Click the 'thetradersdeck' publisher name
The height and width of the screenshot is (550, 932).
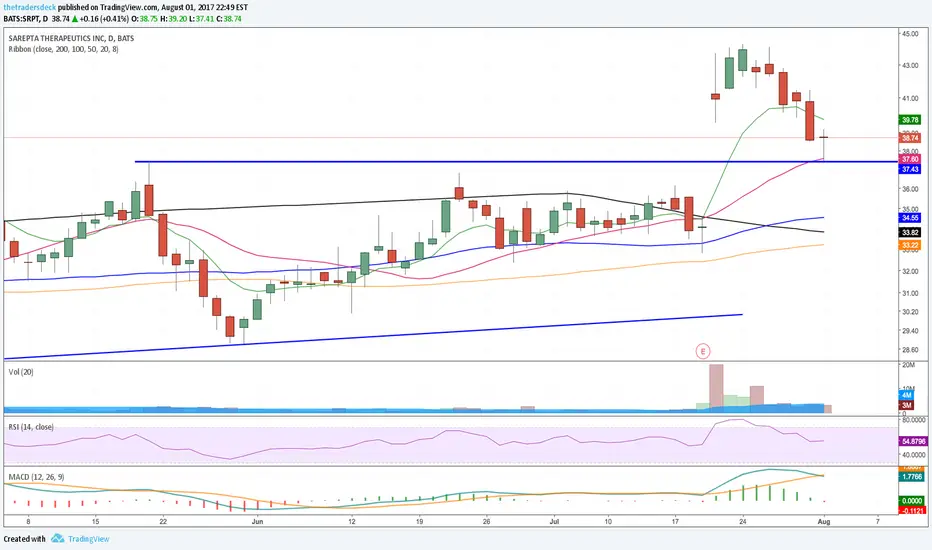coord(29,8)
